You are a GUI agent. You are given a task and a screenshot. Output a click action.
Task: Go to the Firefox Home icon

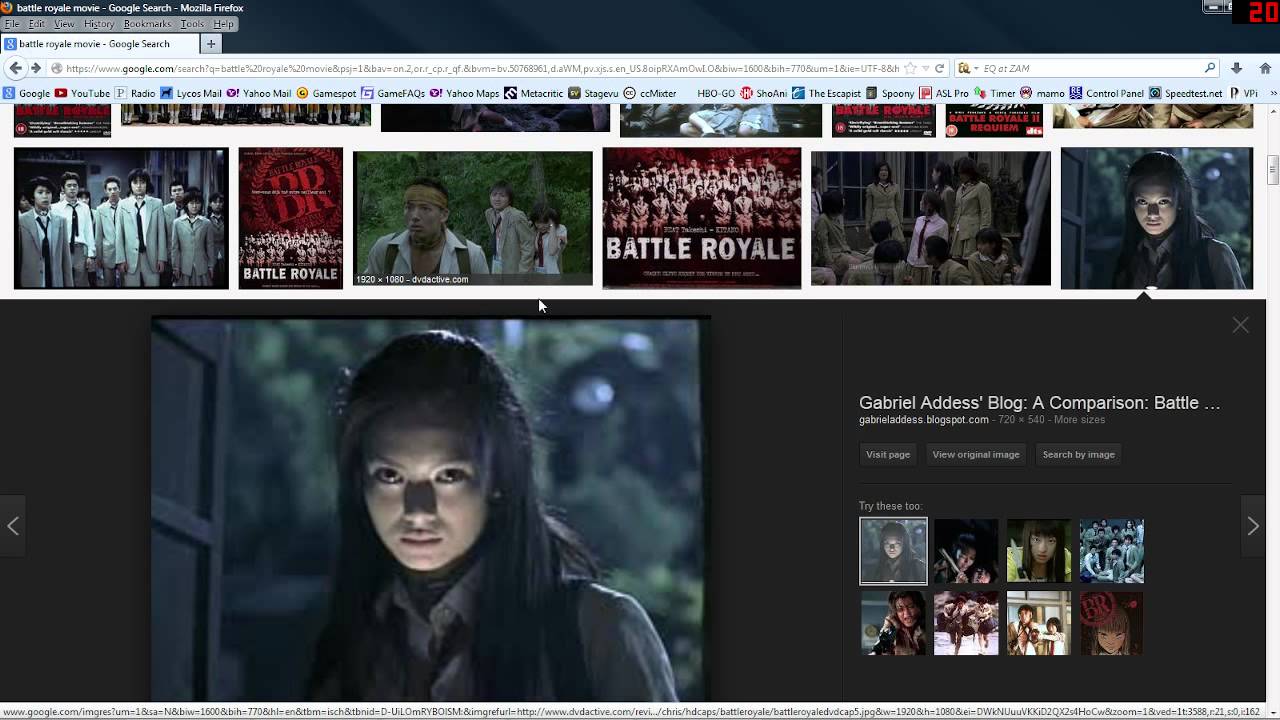[1265, 68]
